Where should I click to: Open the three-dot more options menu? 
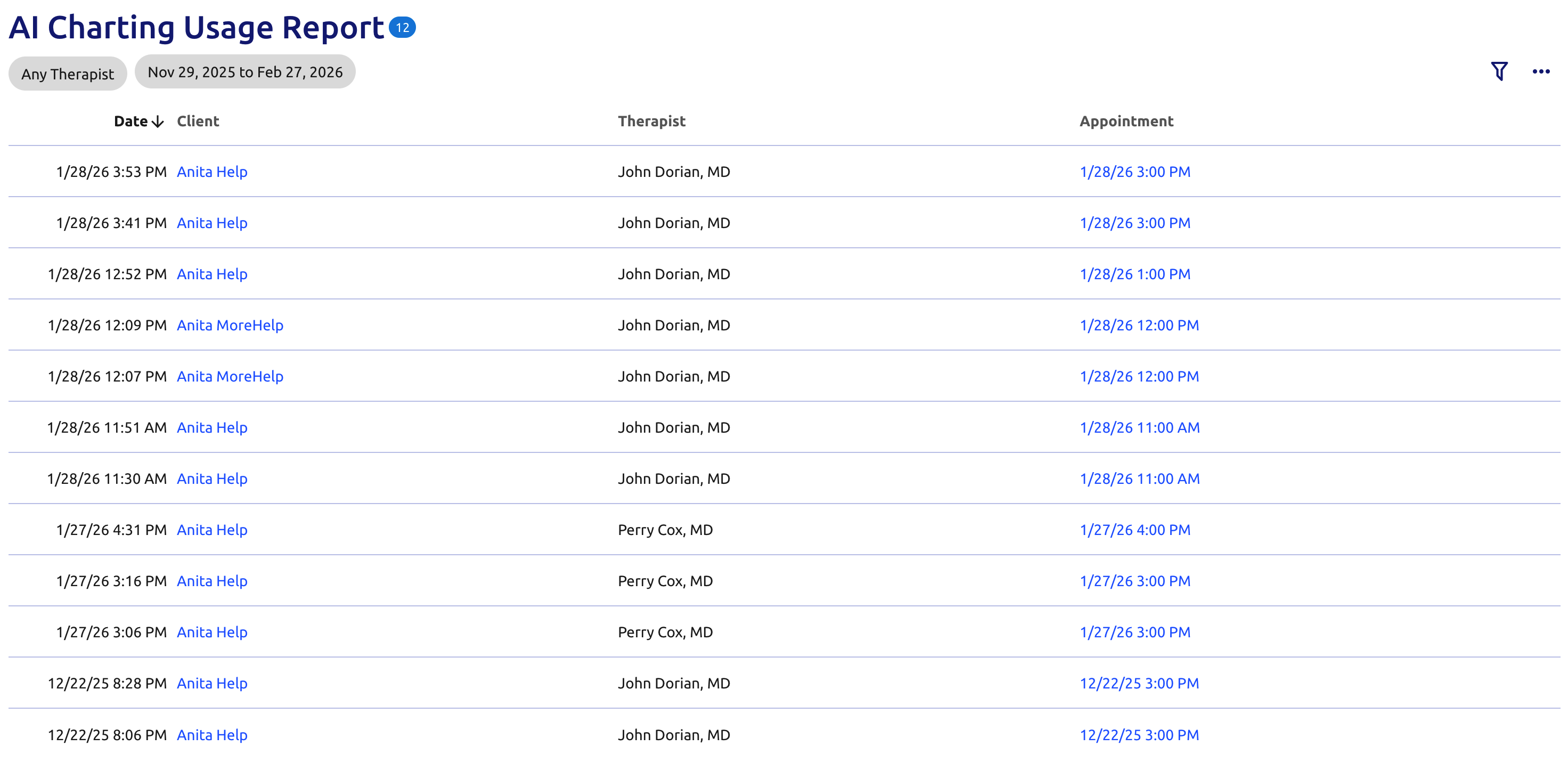(1541, 72)
